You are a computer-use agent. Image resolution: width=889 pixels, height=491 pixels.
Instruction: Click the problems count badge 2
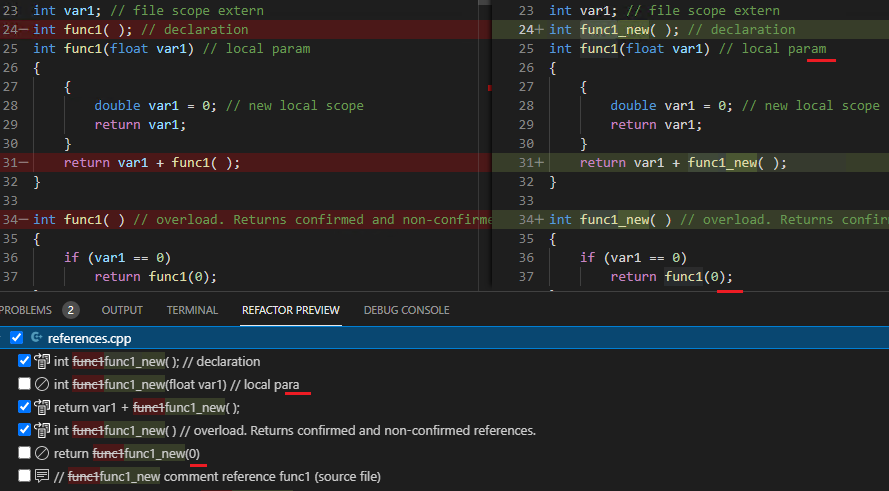71,310
